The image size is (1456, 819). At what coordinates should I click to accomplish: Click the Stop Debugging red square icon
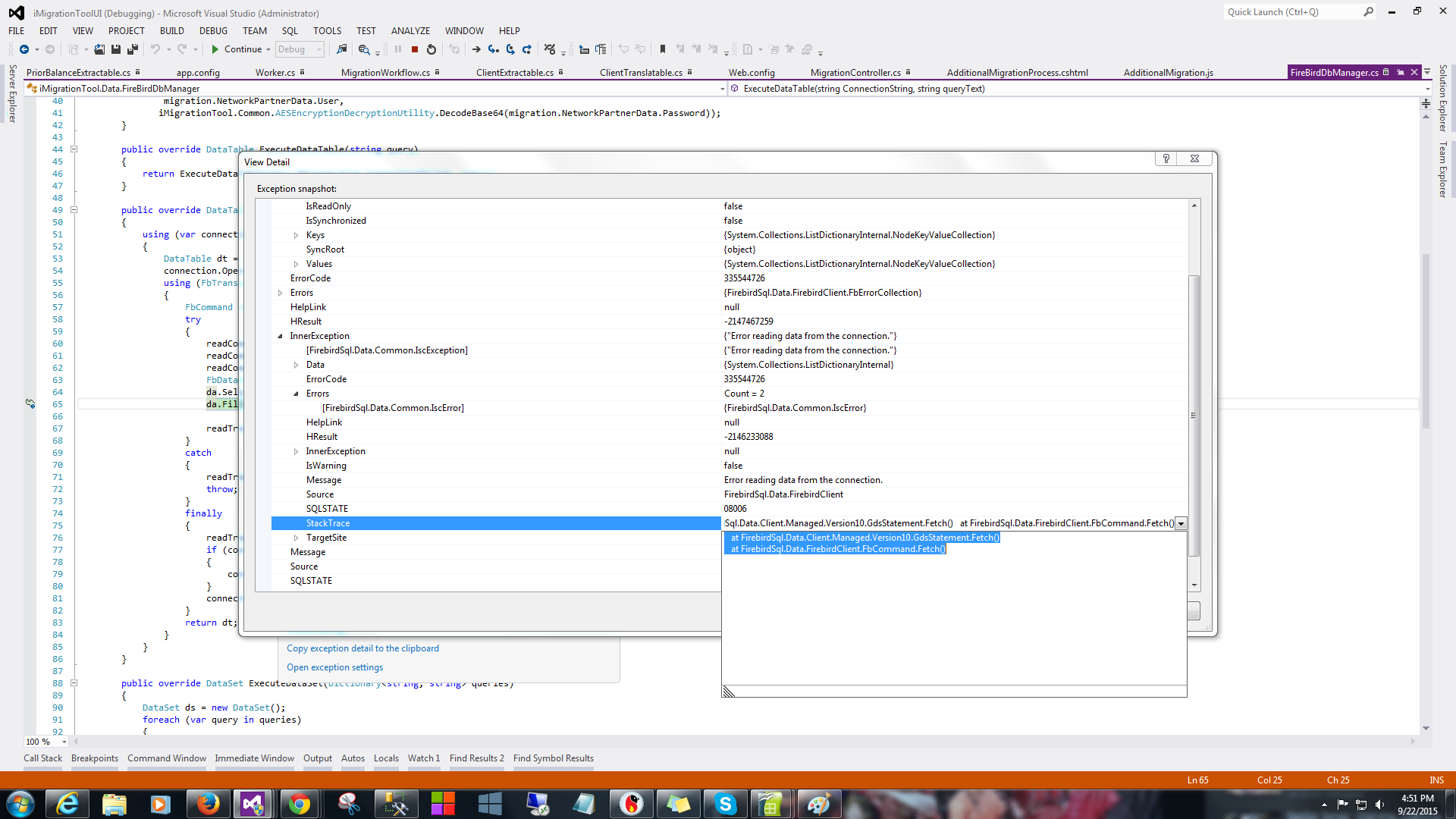[415, 49]
